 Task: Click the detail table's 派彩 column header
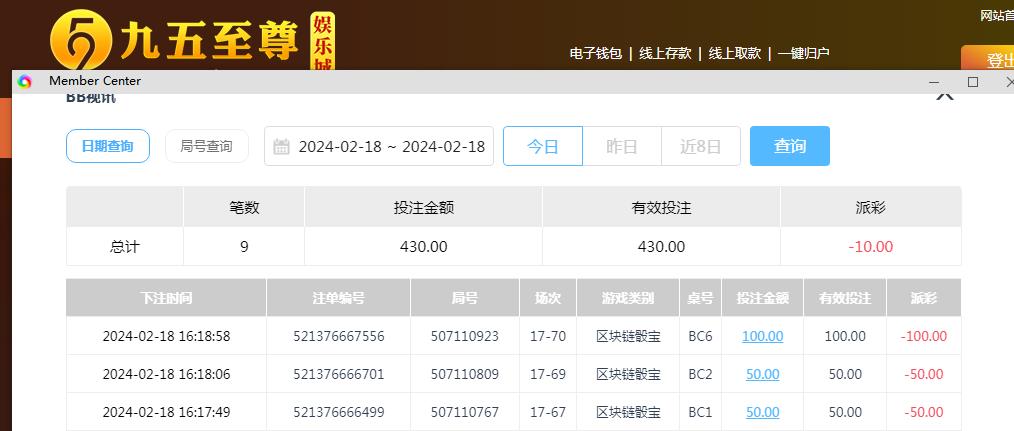pos(923,298)
